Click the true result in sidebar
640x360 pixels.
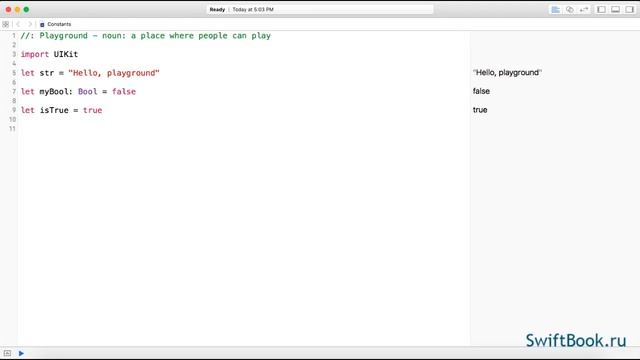(480, 110)
